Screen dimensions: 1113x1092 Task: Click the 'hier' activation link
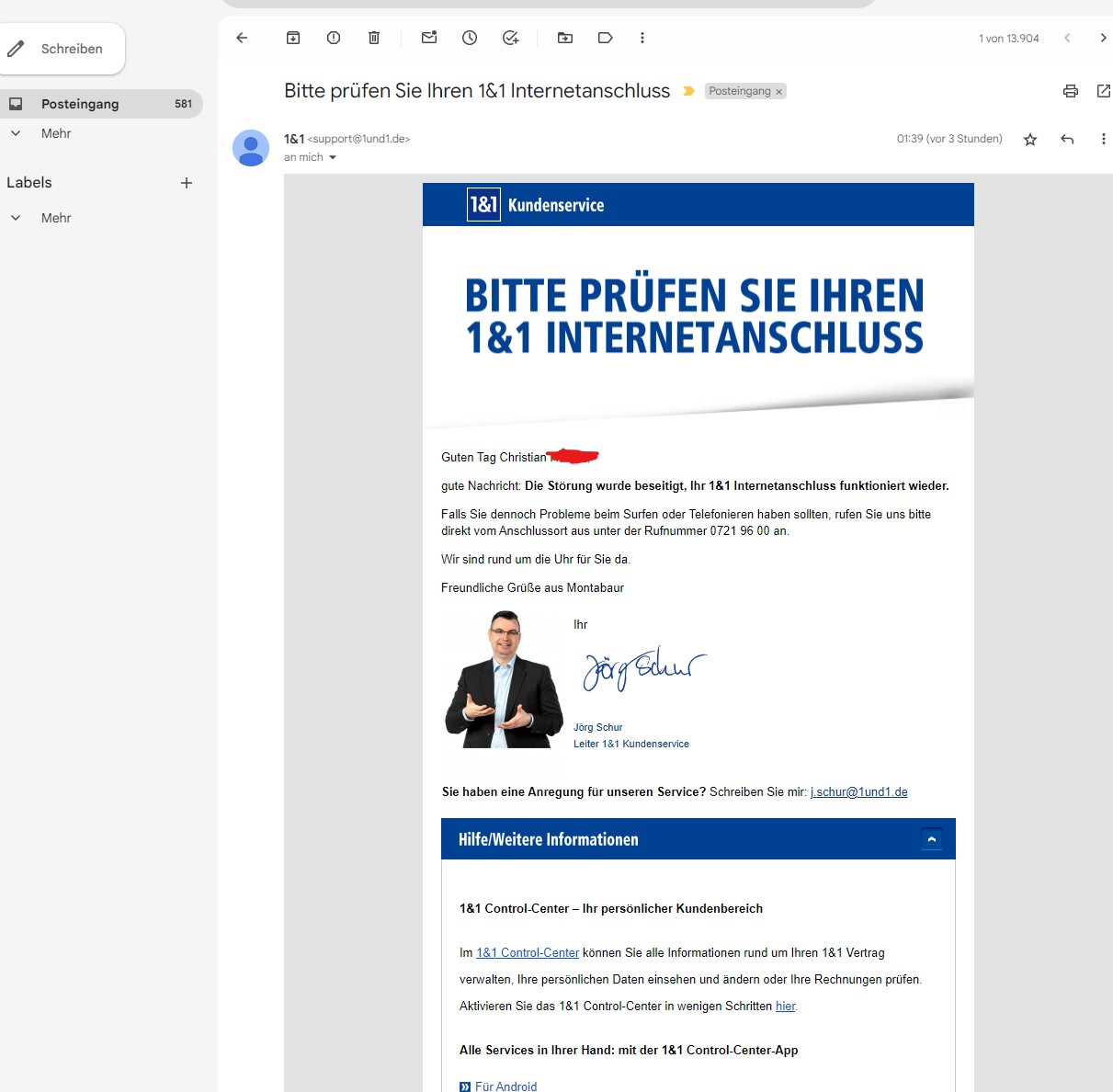[785, 1007]
